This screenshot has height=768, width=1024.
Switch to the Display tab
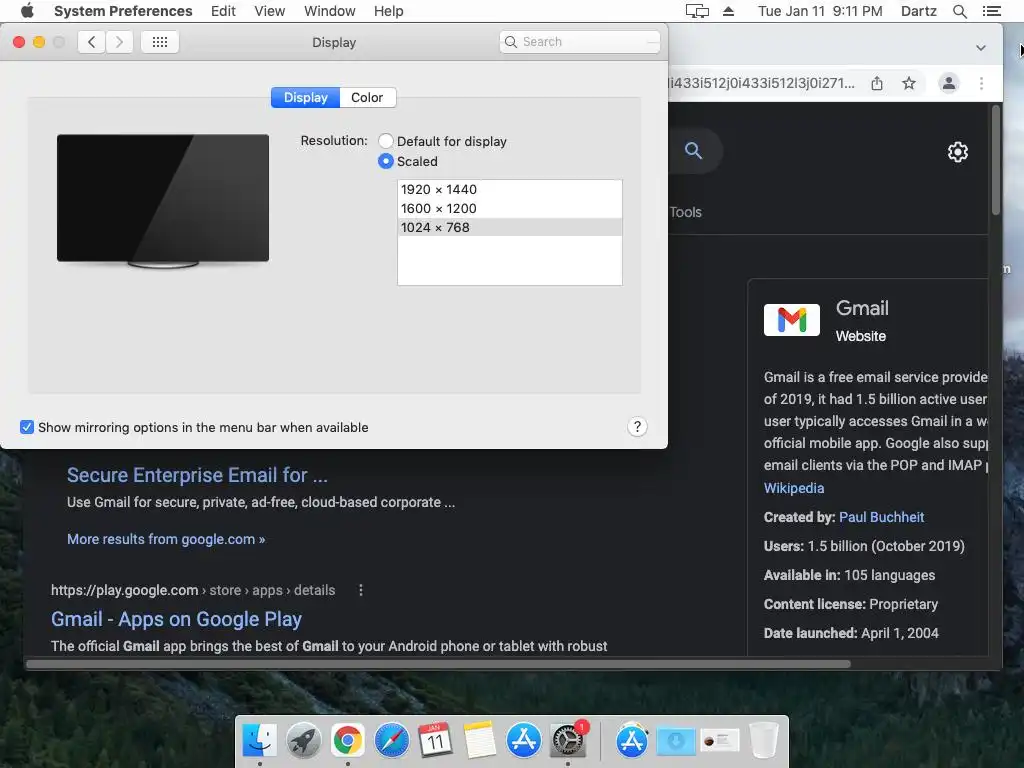(305, 97)
